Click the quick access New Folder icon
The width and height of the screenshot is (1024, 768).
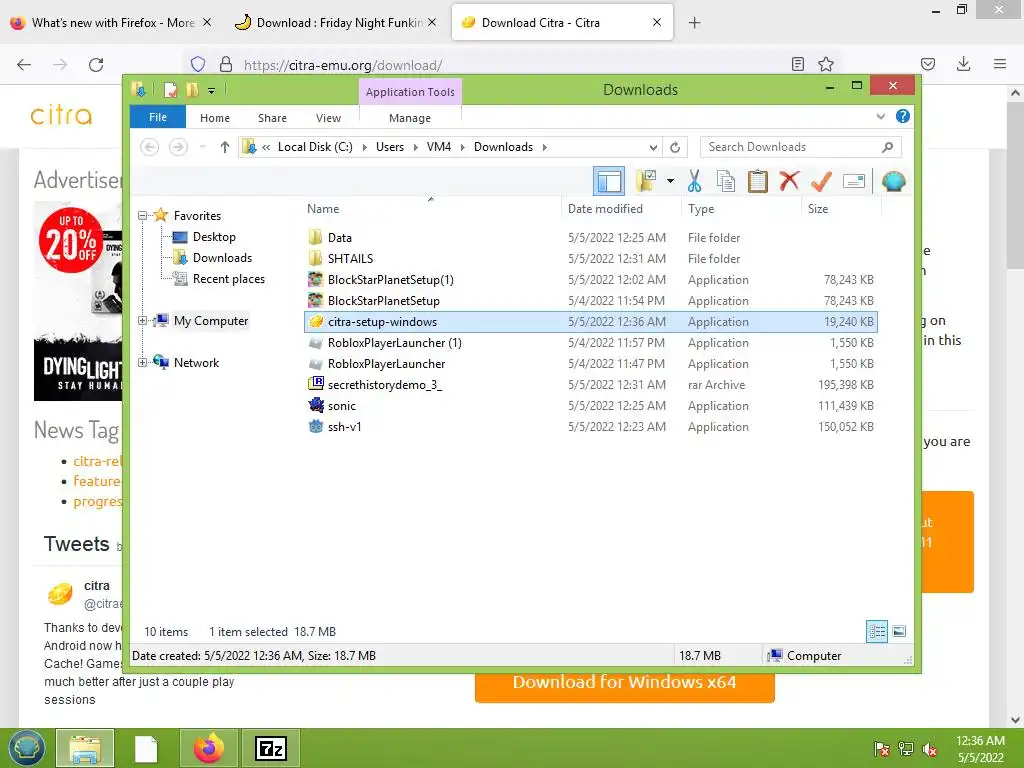tap(192, 89)
